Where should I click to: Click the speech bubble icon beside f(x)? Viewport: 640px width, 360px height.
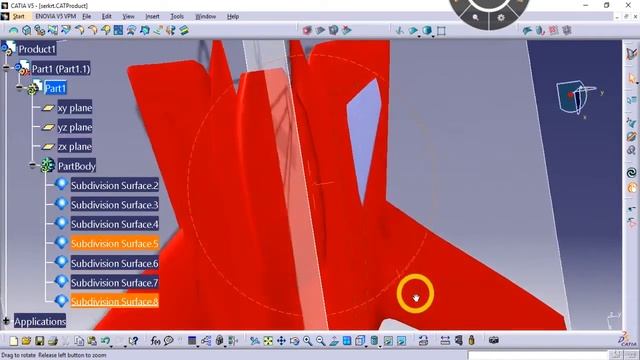(169, 341)
